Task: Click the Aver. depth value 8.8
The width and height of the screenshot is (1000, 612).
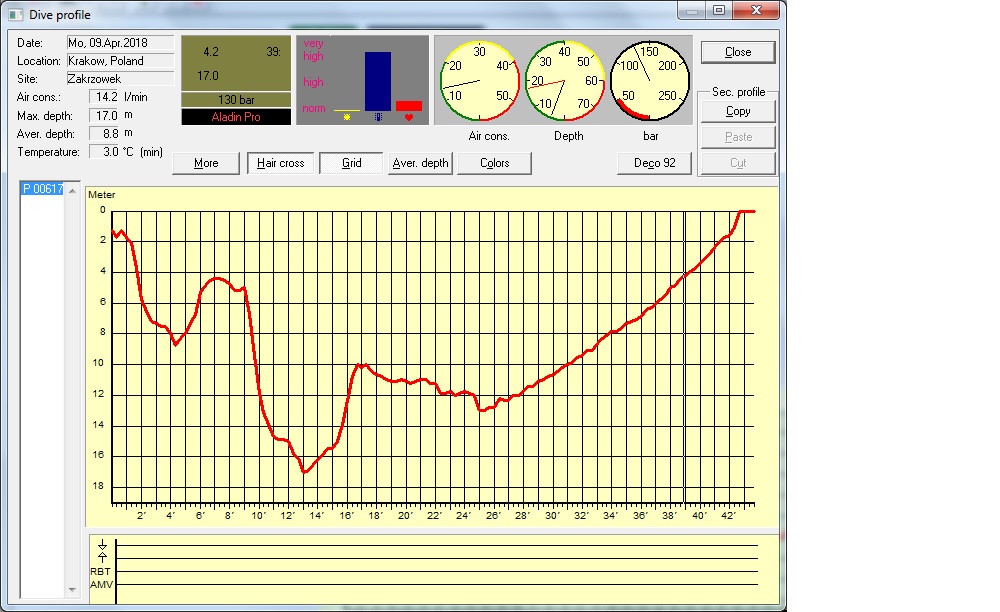Action: click(x=104, y=133)
